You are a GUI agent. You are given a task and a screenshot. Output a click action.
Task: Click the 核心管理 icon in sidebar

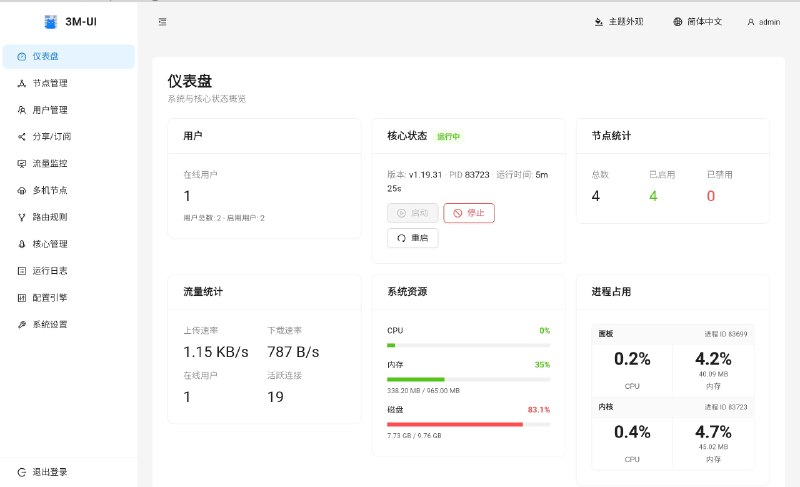point(21,244)
